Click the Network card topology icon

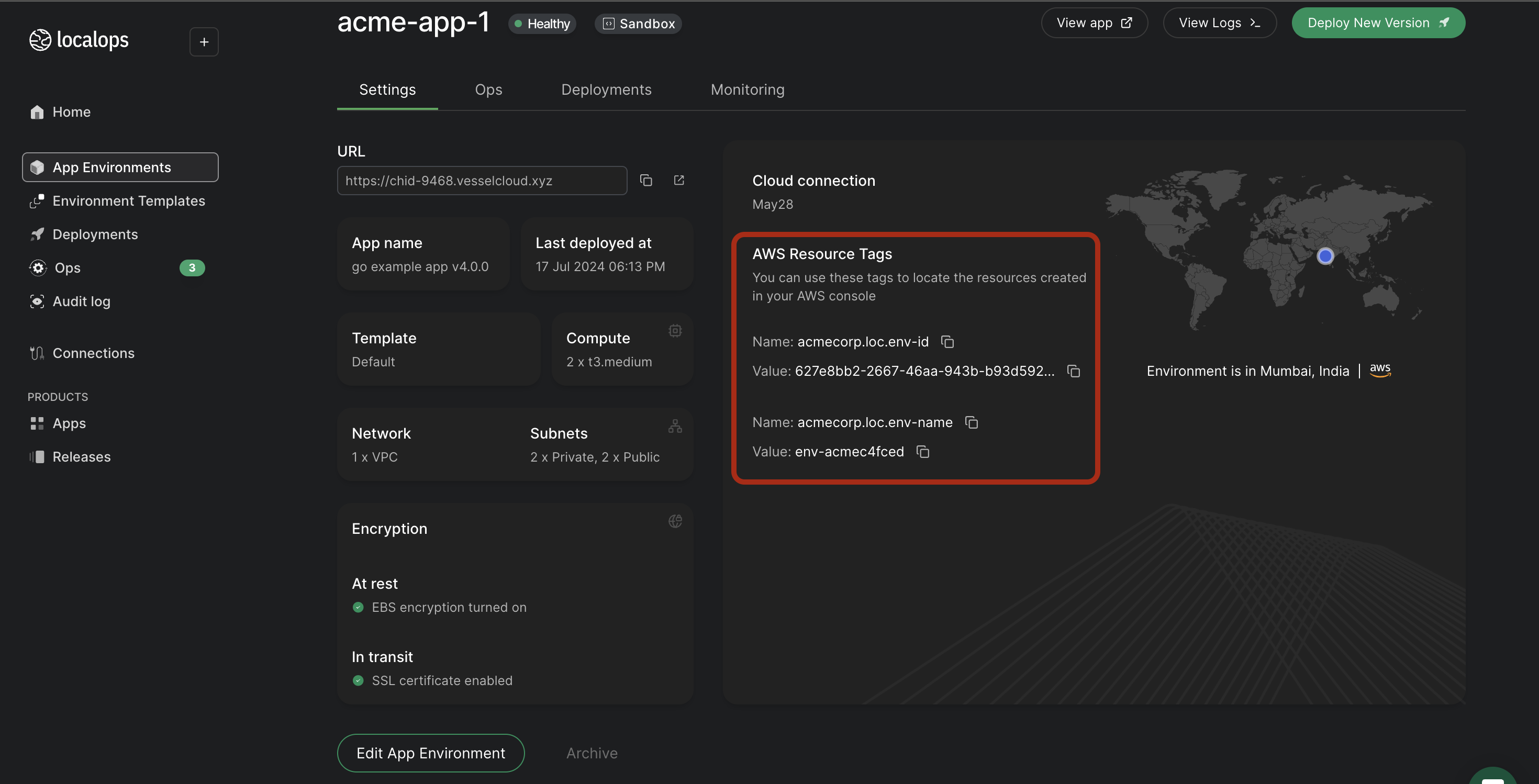[x=675, y=427]
